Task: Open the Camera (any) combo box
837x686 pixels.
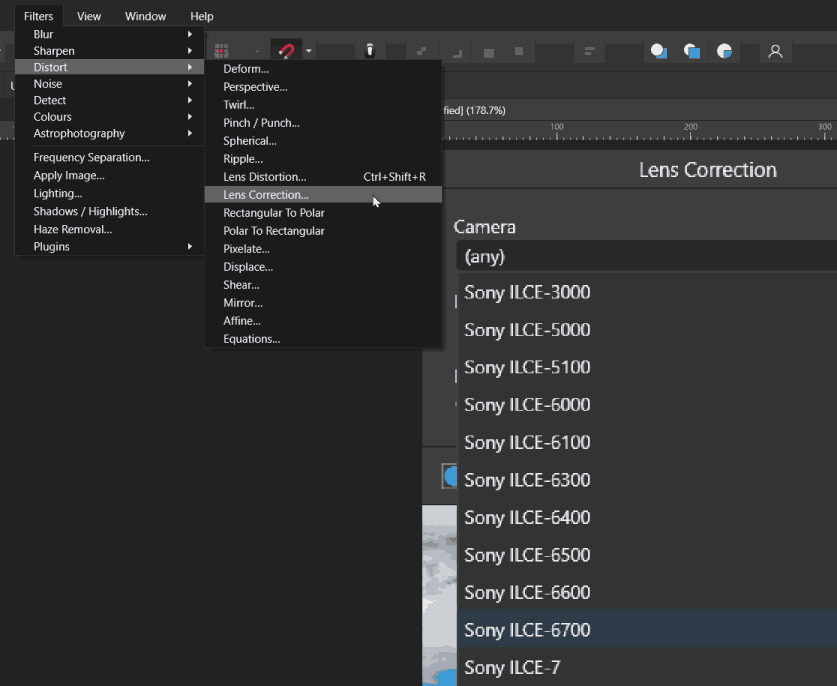Action: tap(647, 257)
